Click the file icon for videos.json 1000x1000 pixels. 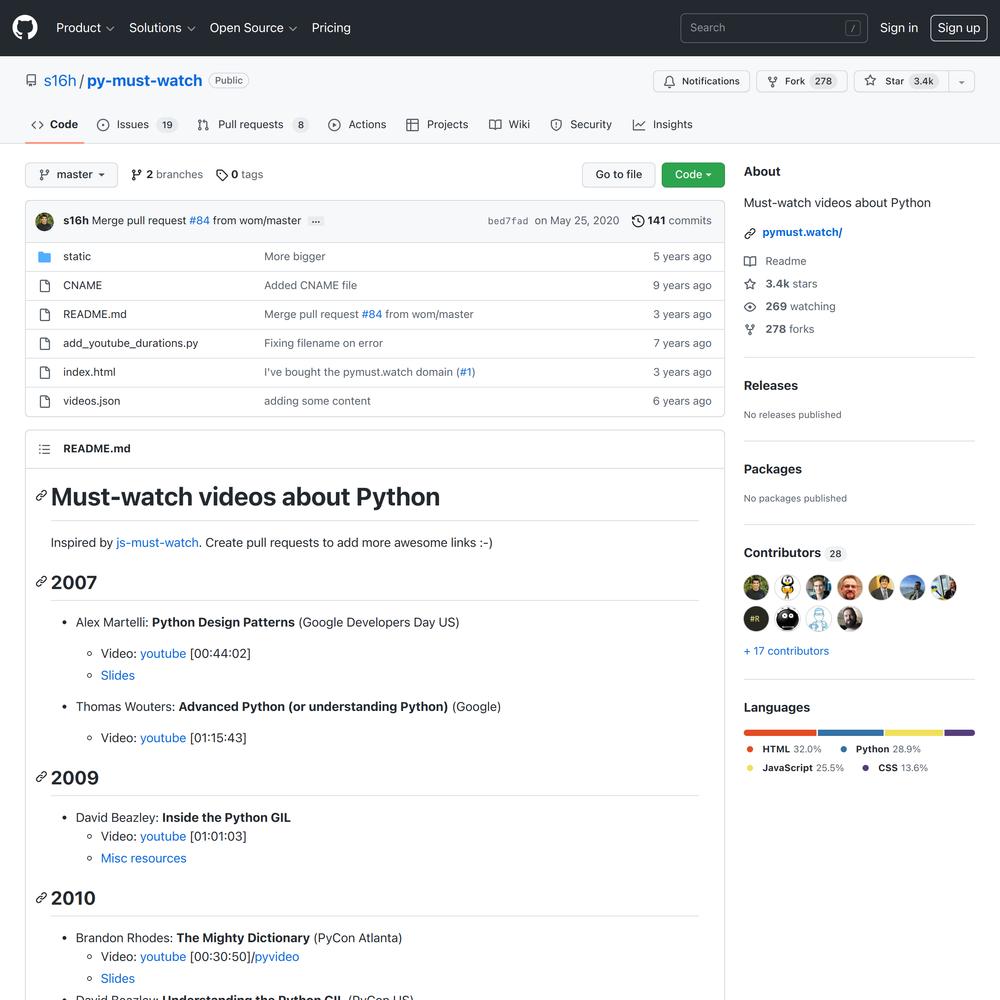[45, 401]
